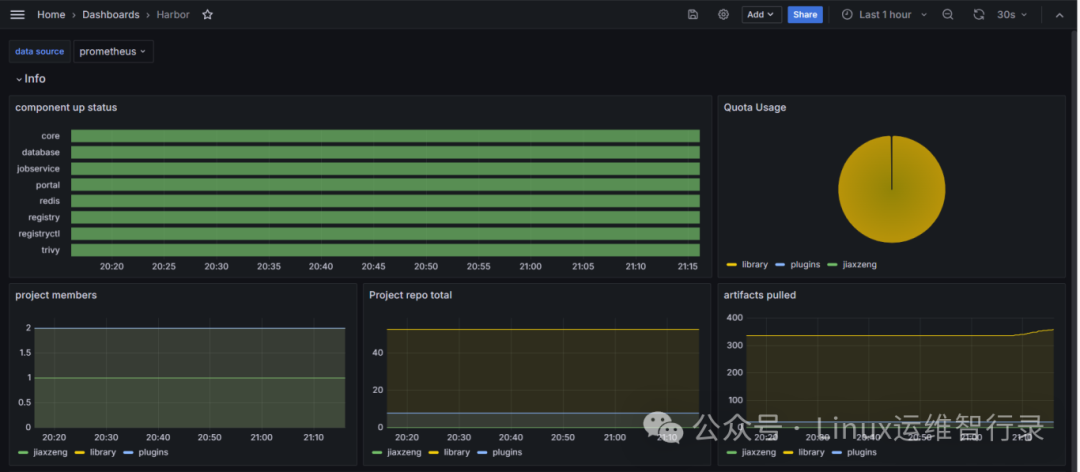Refresh the dashboard now
This screenshot has width=1080, height=472.
979,15
